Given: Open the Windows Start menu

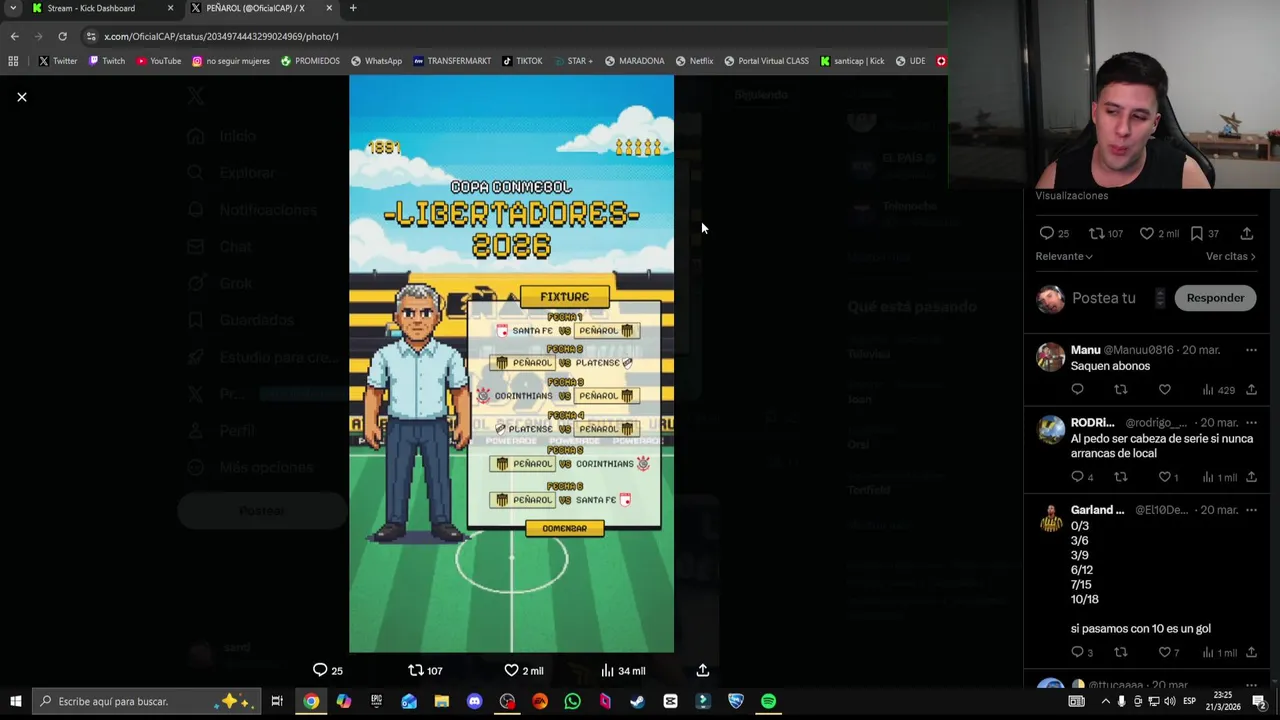Looking at the screenshot, I should click(15, 701).
